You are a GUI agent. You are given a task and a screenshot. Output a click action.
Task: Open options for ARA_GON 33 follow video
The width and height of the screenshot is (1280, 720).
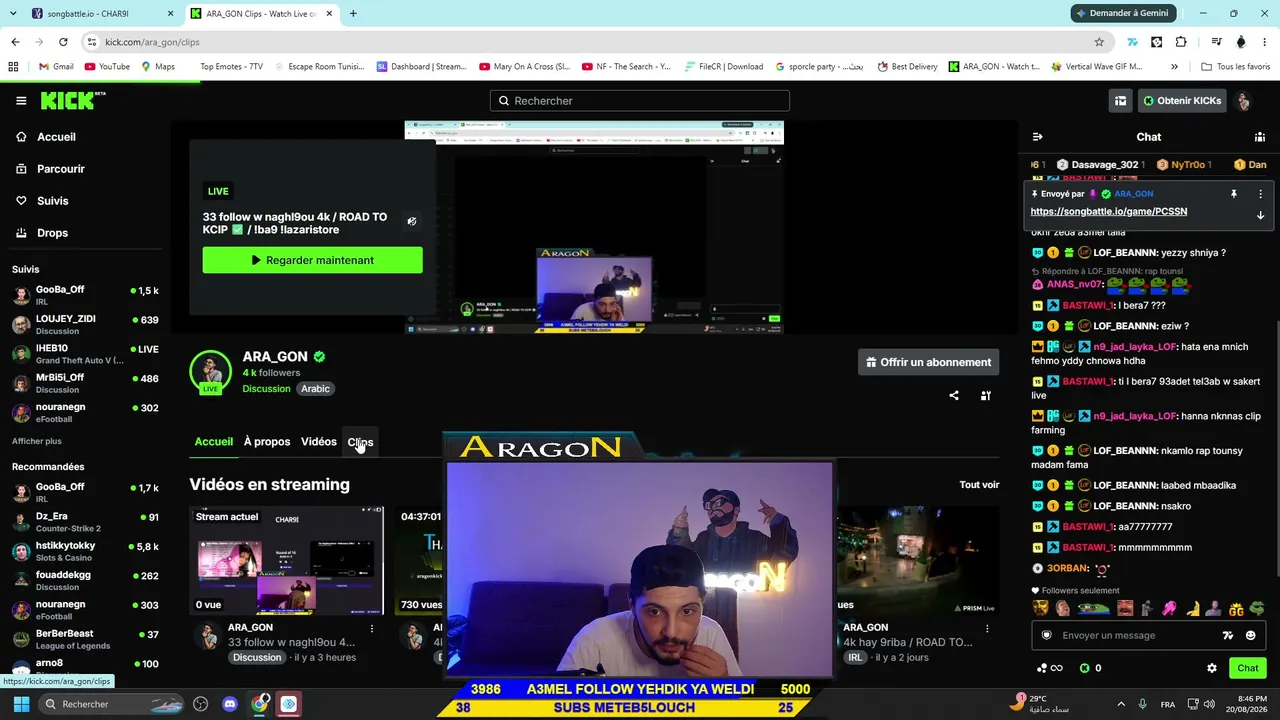pyautogui.click(x=372, y=629)
